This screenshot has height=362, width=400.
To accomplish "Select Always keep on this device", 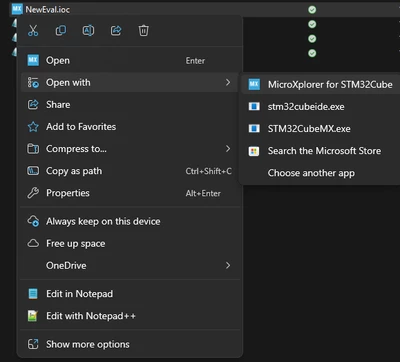I will pos(129,221).
